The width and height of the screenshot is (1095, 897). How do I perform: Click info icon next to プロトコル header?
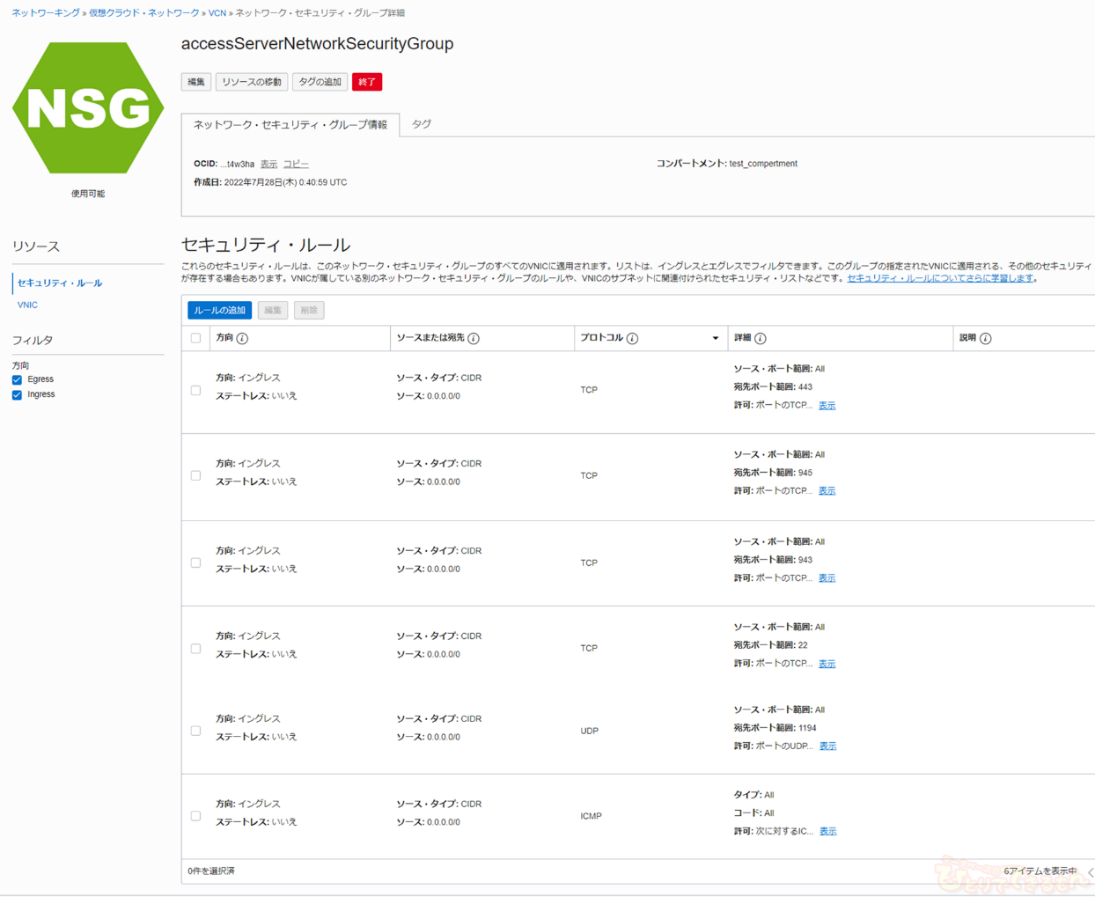[x=633, y=339]
